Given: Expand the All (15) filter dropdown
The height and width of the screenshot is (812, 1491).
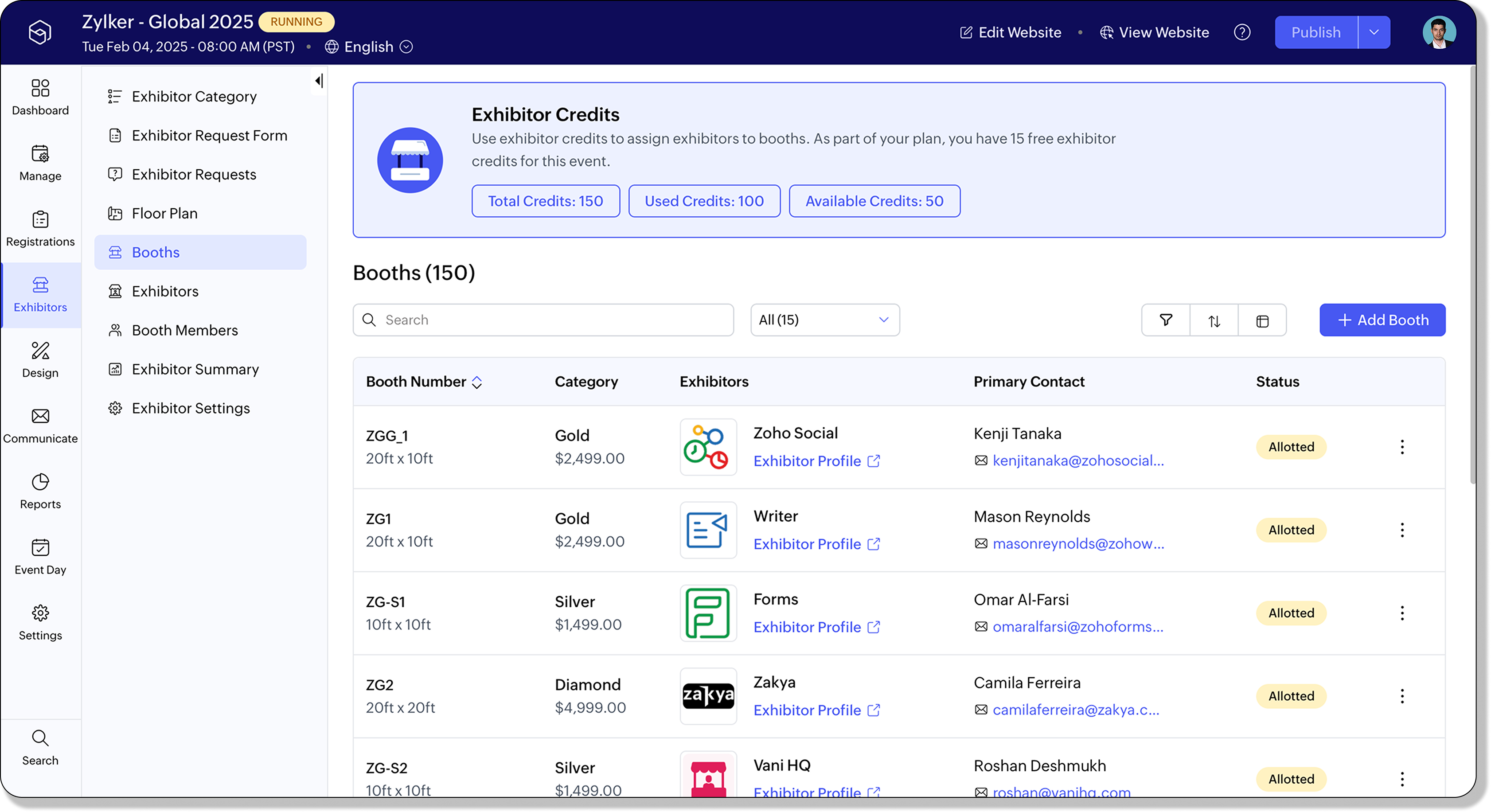Looking at the screenshot, I should (x=825, y=320).
